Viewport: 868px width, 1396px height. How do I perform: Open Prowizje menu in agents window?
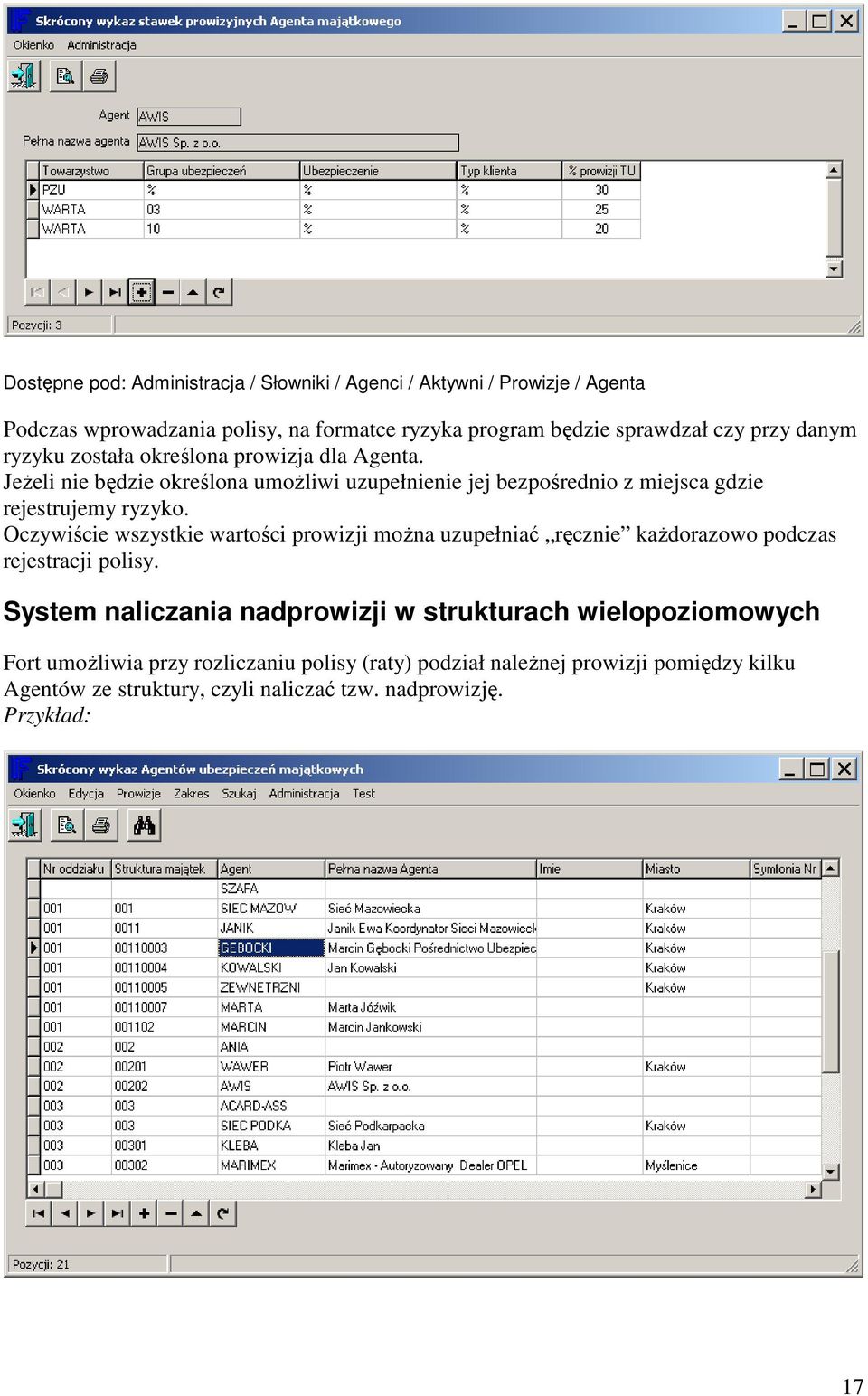point(138,793)
